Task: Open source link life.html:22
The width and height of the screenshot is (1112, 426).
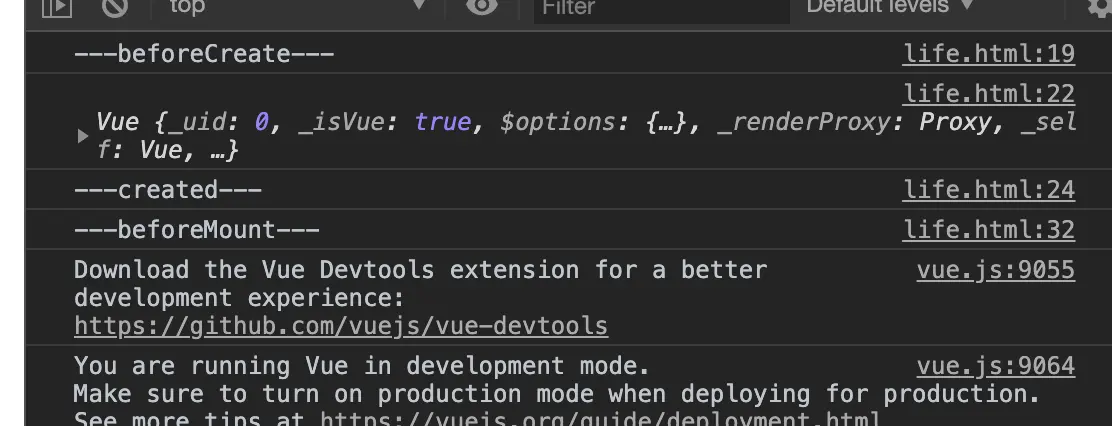Action: (989, 94)
